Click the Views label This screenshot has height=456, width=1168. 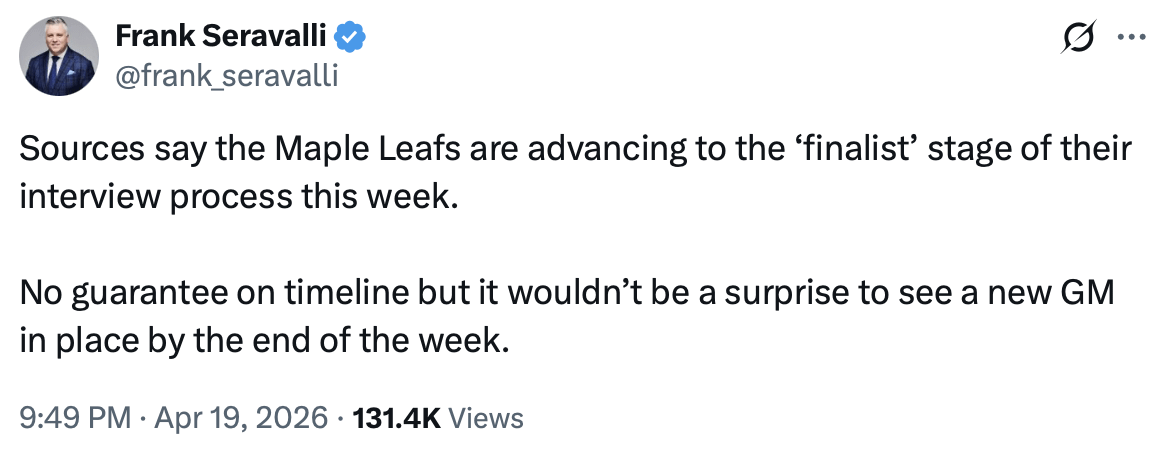pyautogui.click(x=486, y=417)
